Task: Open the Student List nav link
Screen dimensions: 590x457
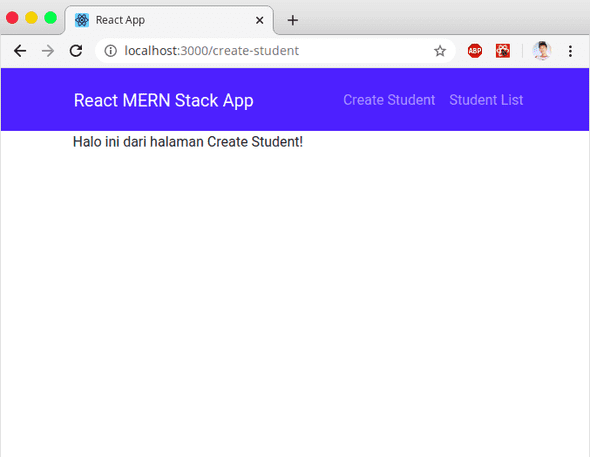Action: click(x=486, y=100)
